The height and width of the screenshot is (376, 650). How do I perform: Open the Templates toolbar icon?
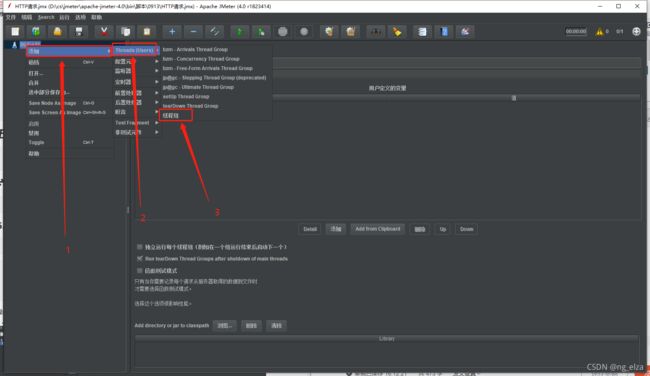click(x=36, y=32)
